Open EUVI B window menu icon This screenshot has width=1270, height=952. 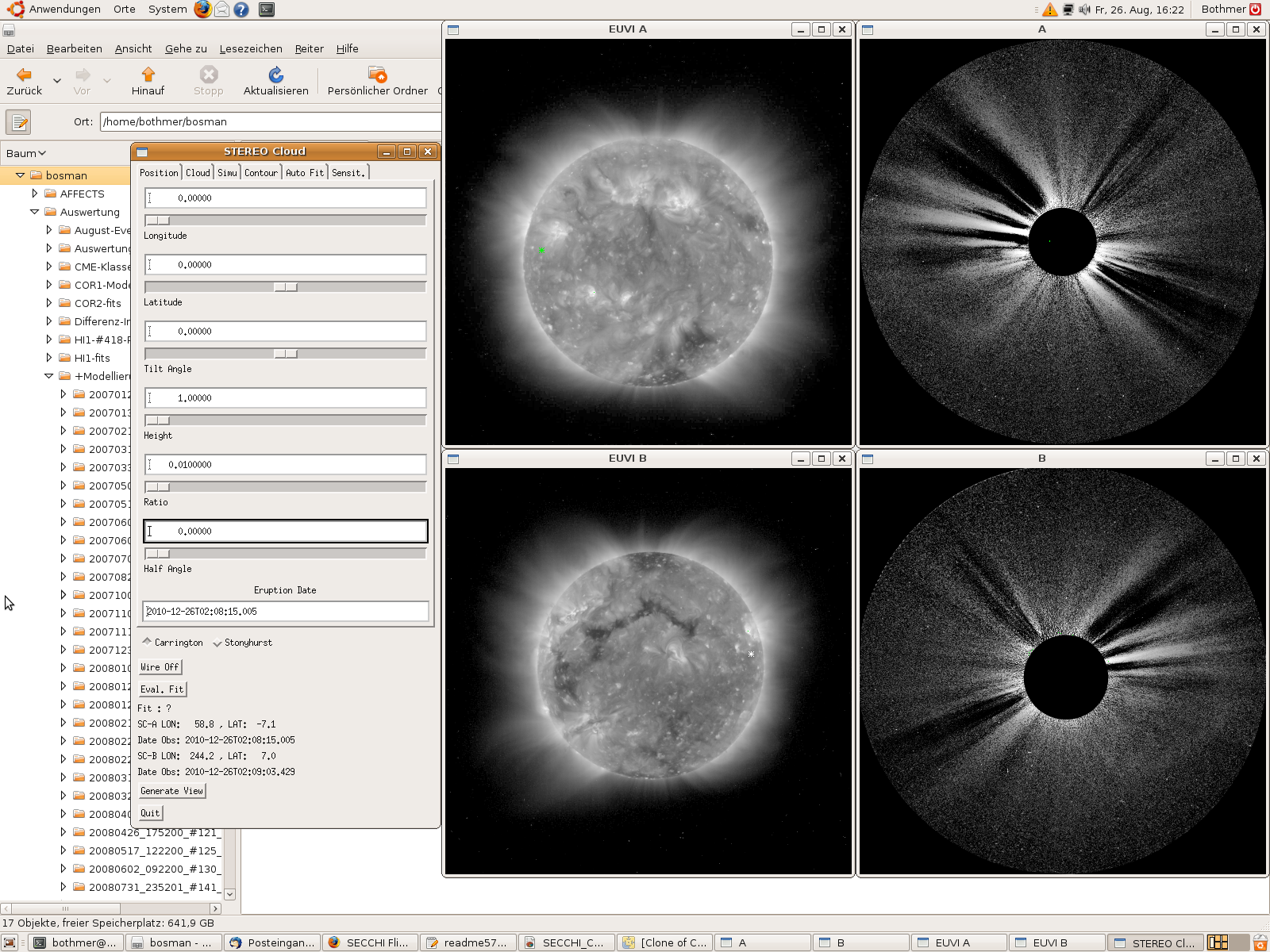coord(453,459)
